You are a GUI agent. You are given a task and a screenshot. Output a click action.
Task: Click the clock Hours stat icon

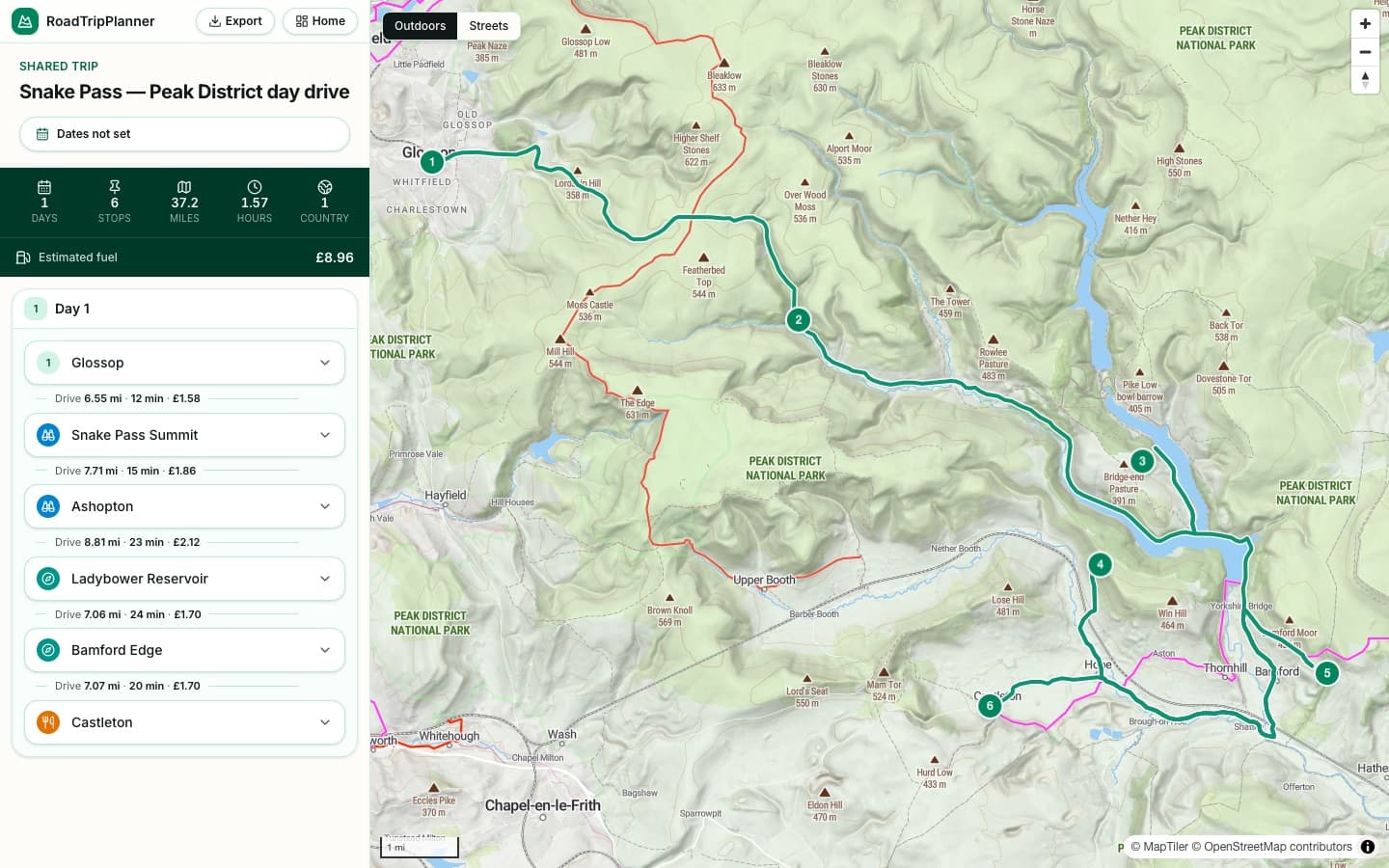click(x=255, y=187)
